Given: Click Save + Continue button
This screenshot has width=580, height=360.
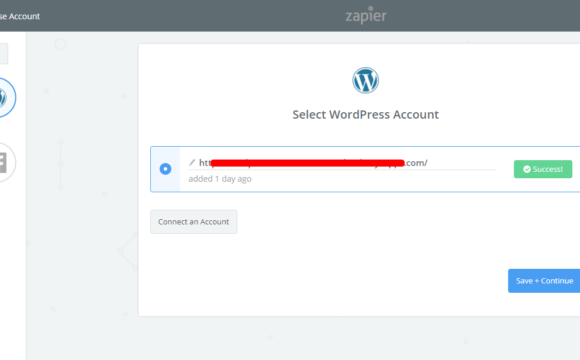Looking at the screenshot, I should point(544,281).
